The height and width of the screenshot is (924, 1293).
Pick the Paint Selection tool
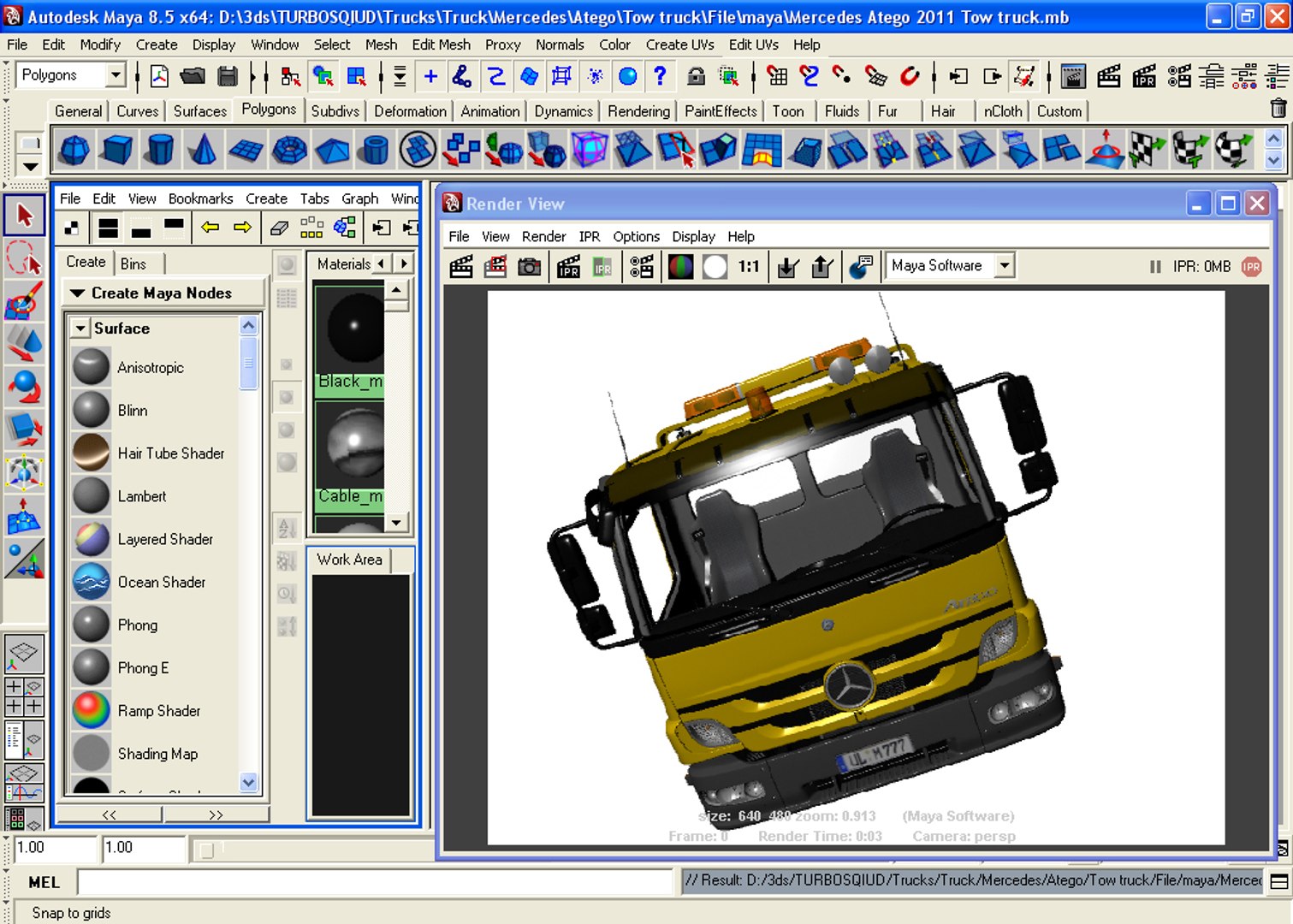(x=25, y=300)
